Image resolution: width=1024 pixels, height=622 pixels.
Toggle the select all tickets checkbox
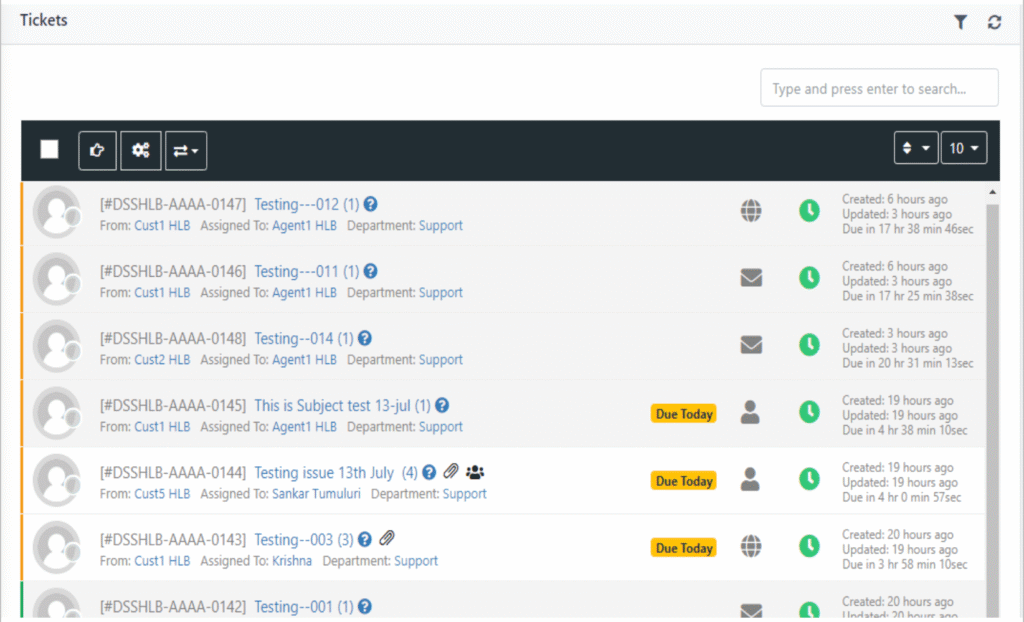(49, 149)
